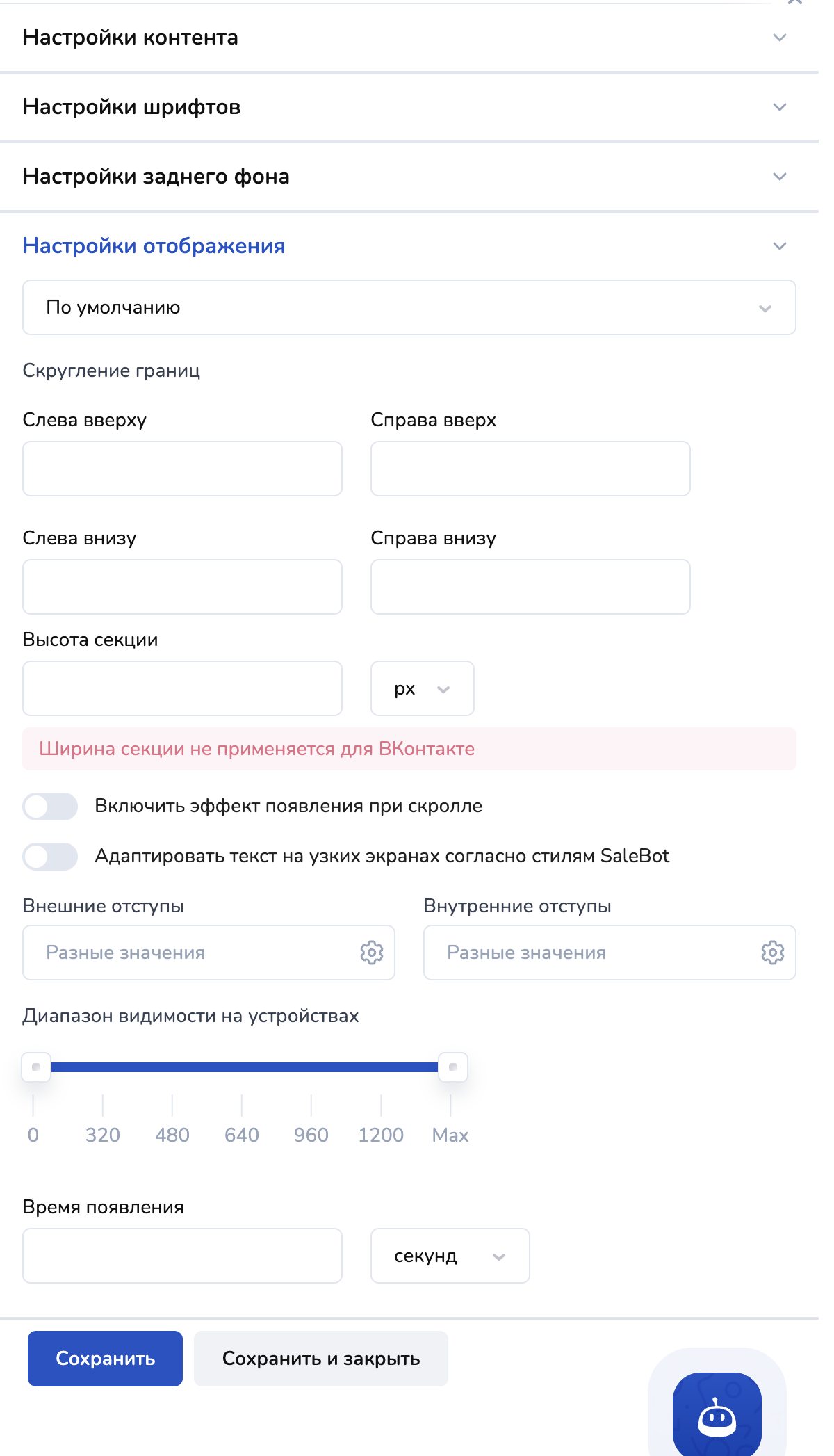This screenshot has width=834, height=1456.
Task: Open the outer margins gear settings
Action: tap(372, 953)
